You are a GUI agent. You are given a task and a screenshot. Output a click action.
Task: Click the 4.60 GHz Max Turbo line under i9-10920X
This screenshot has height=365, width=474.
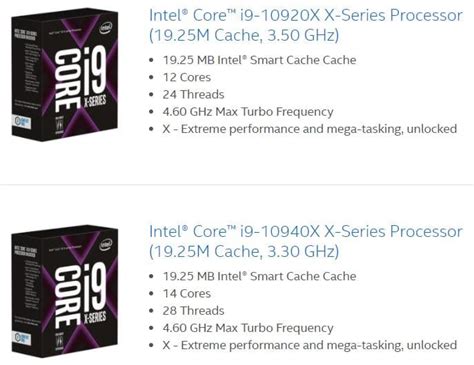pyautogui.click(x=248, y=112)
